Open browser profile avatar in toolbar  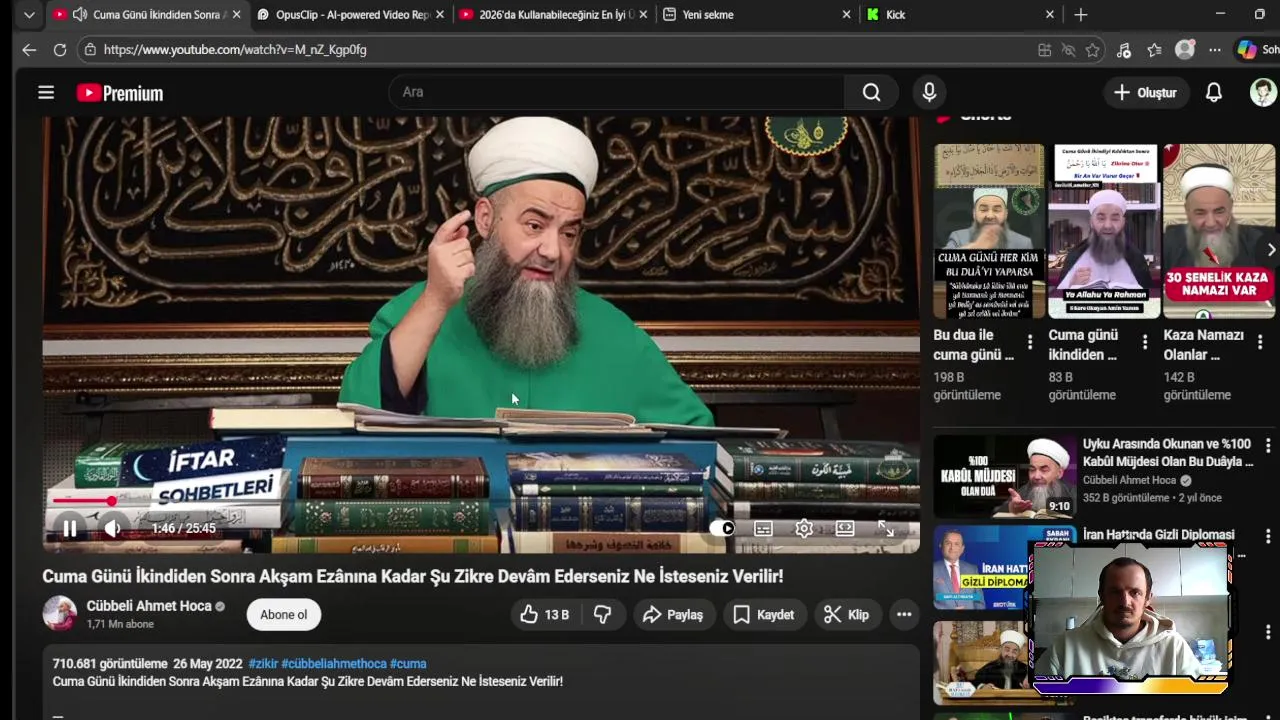[1185, 49]
